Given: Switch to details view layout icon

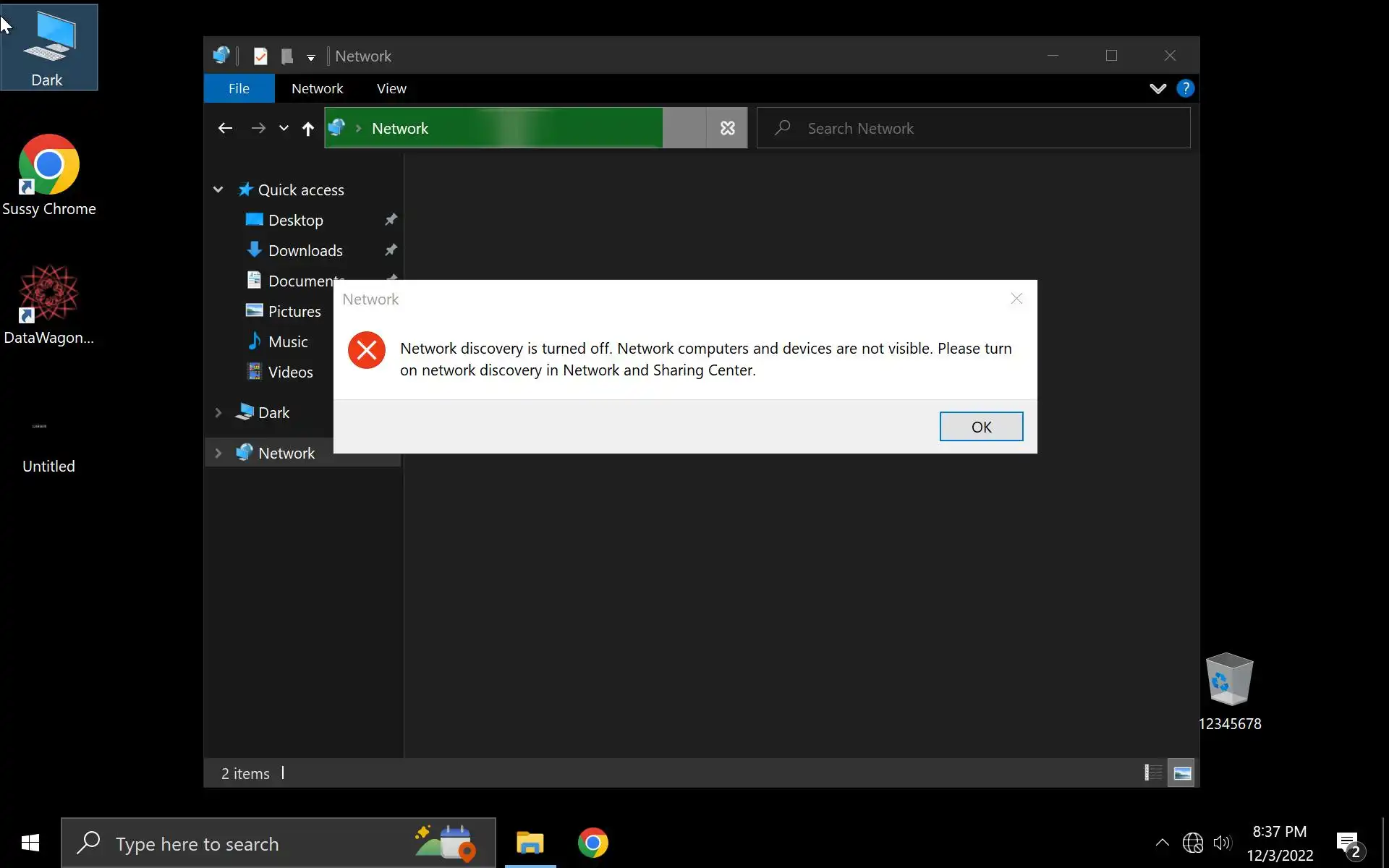Looking at the screenshot, I should [1153, 773].
